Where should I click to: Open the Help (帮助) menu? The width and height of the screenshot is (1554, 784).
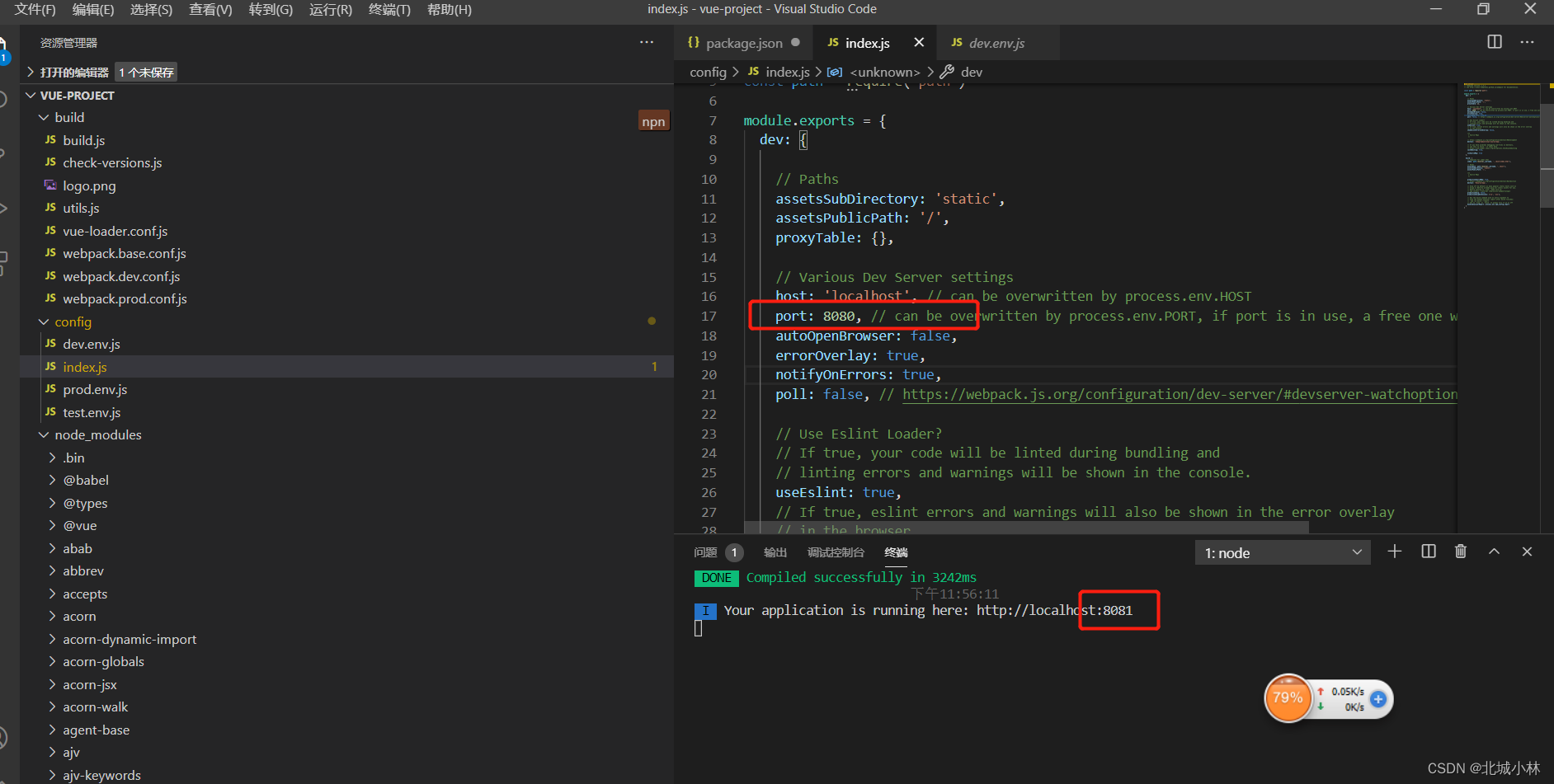pos(450,10)
